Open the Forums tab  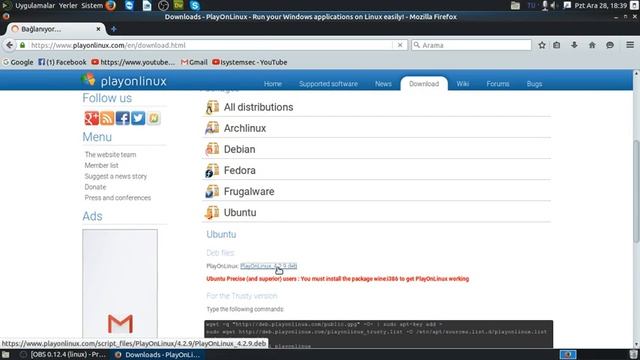tap(498, 84)
